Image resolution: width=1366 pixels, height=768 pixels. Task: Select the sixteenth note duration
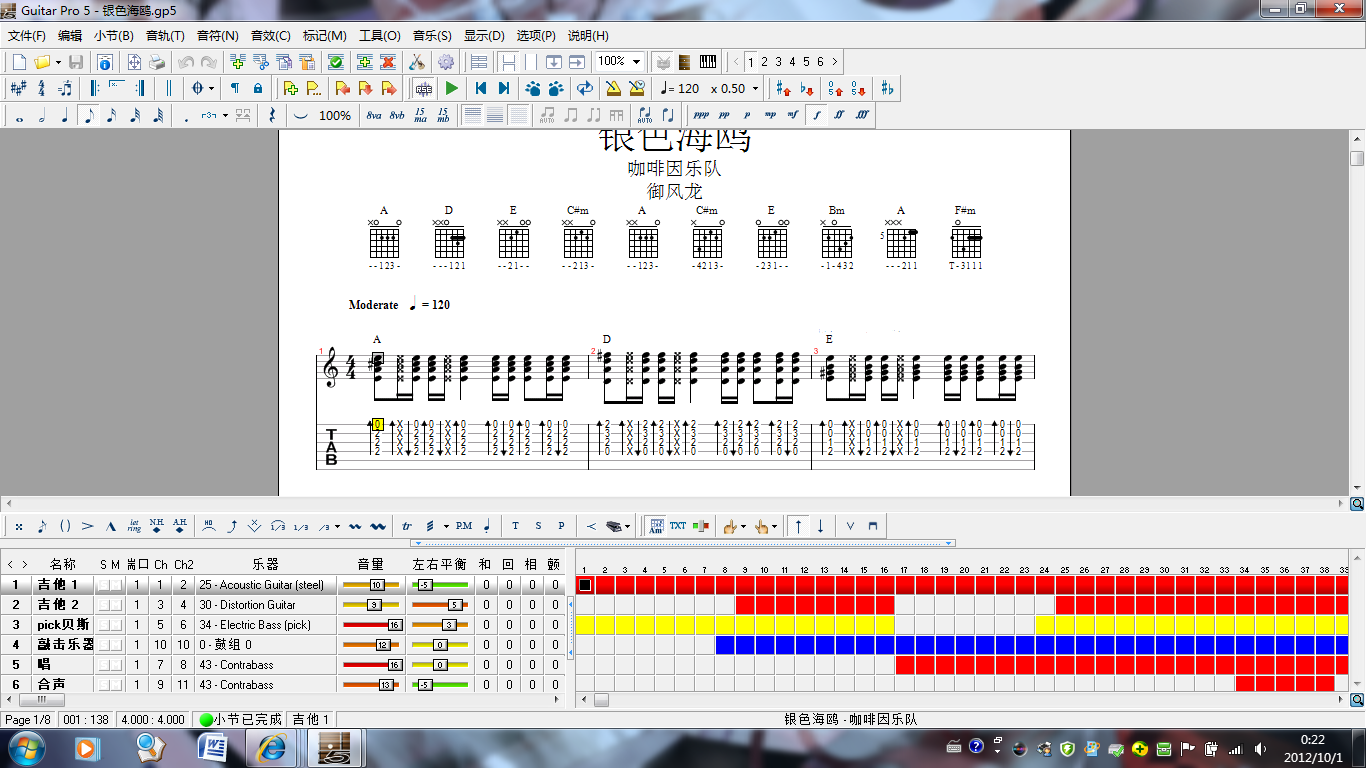pos(111,115)
